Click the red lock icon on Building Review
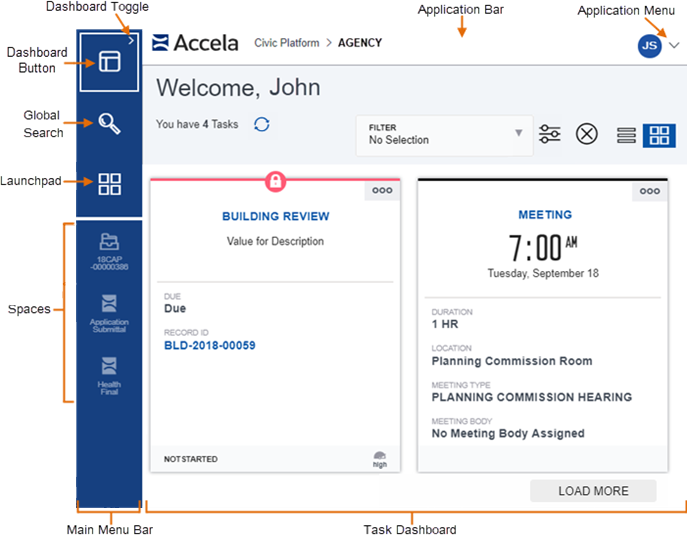The image size is (687, 536). [276, 181]
